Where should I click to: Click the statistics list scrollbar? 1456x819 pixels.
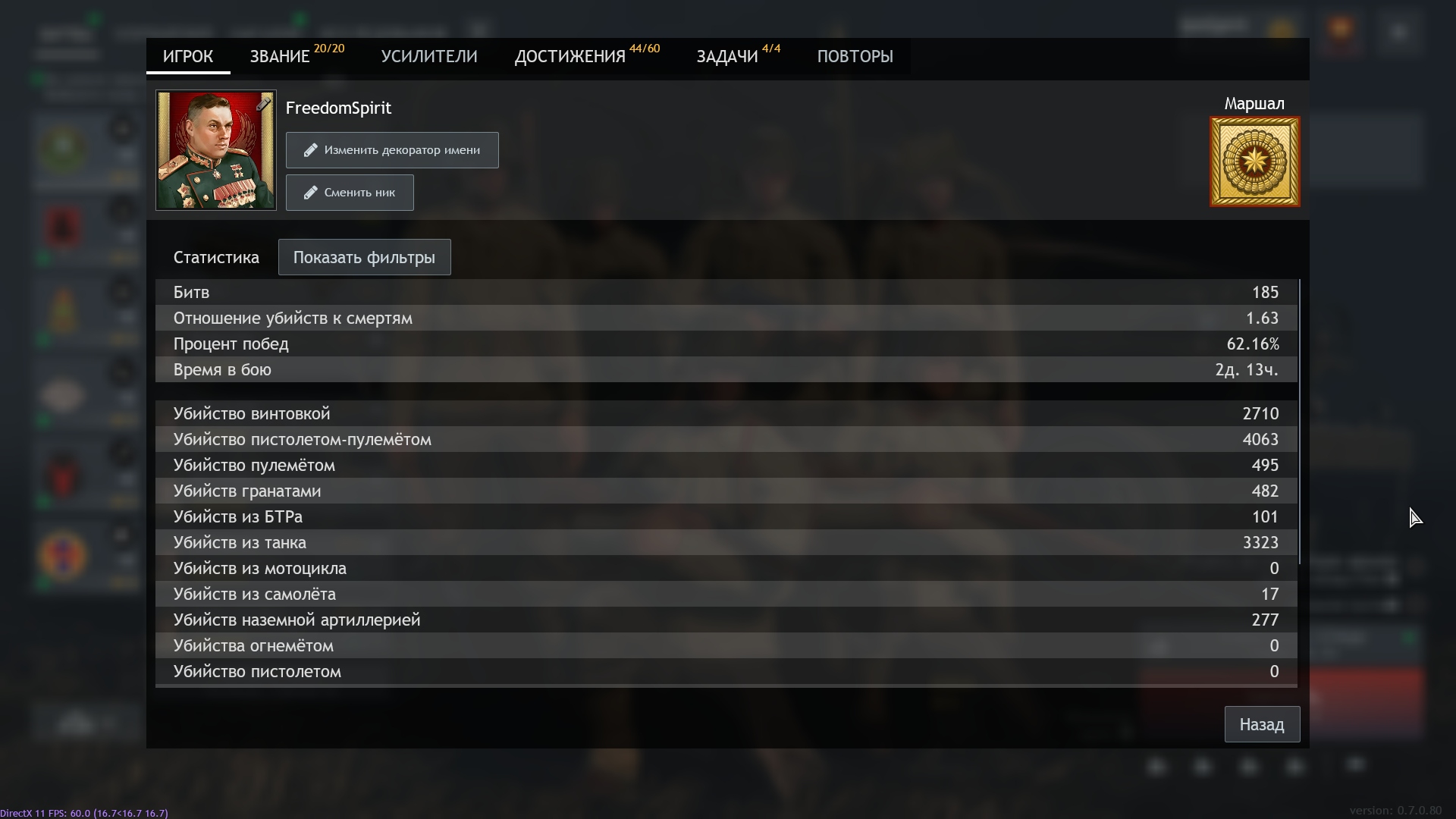tap(1299, 421)
